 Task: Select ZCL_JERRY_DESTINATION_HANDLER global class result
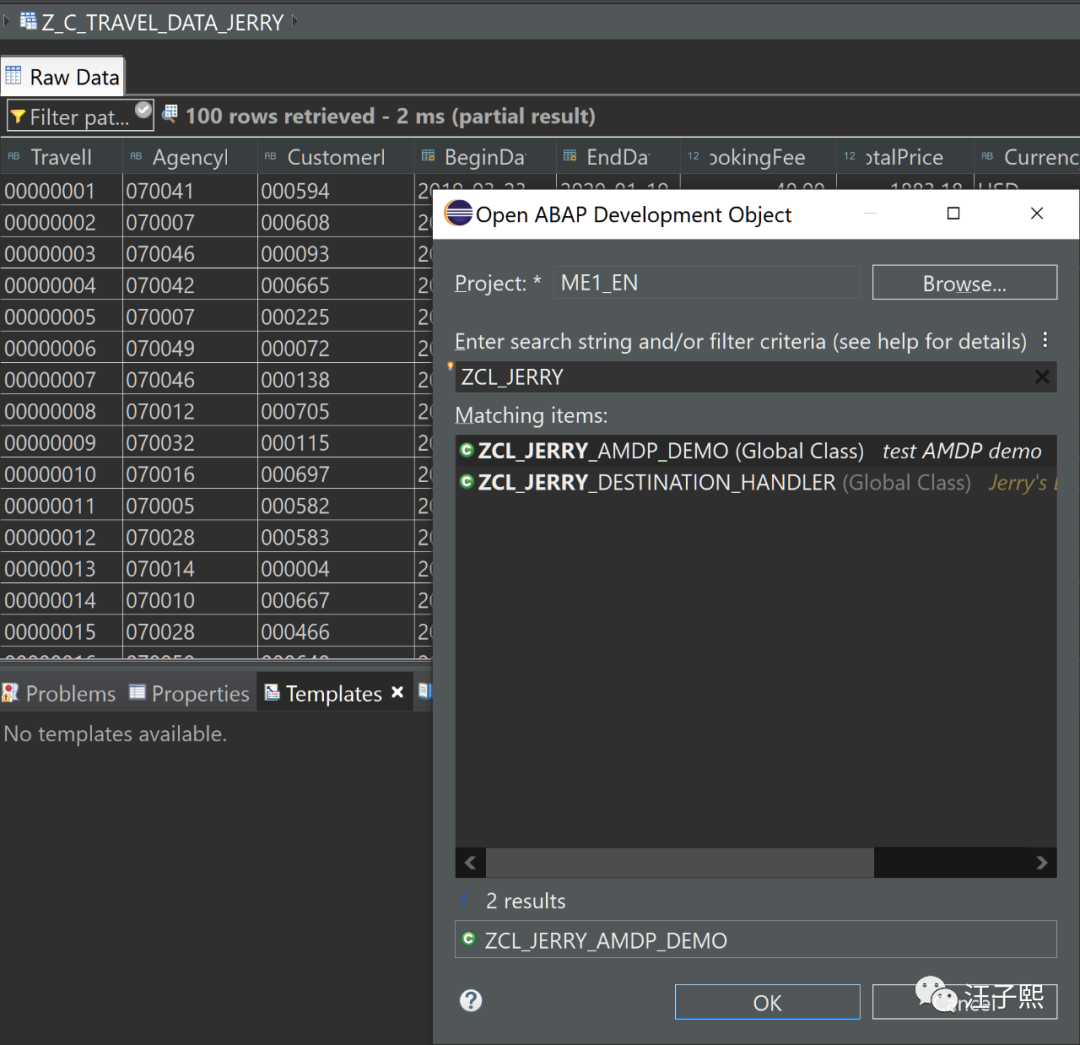[755, 483]
